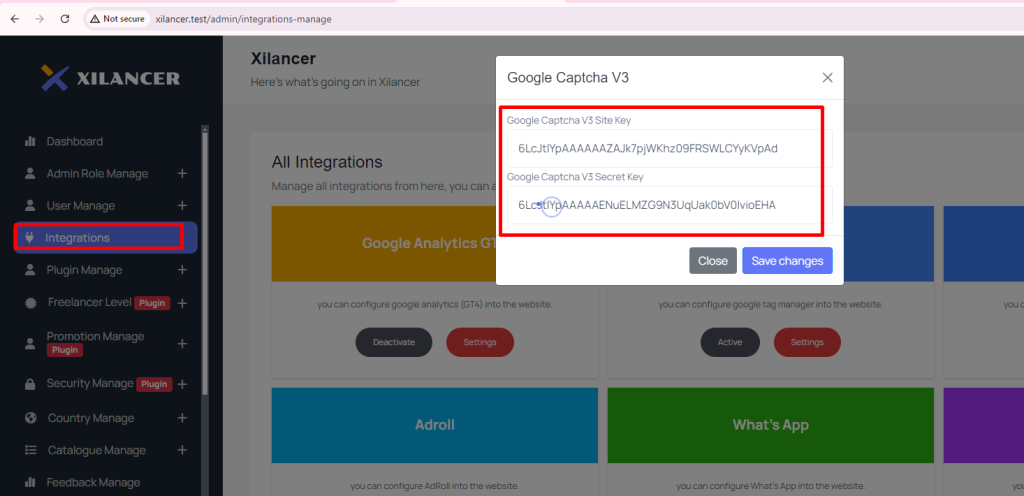Viewport: 1024px width, 496px height.
Task: Expand User Manage with plus
Action: click(x=182, y=206)
